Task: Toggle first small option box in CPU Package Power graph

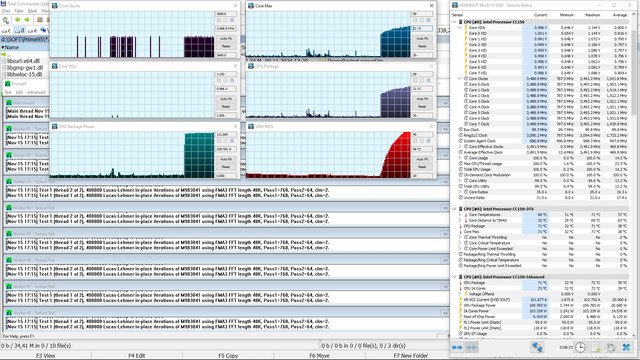Action: [219, 141]
